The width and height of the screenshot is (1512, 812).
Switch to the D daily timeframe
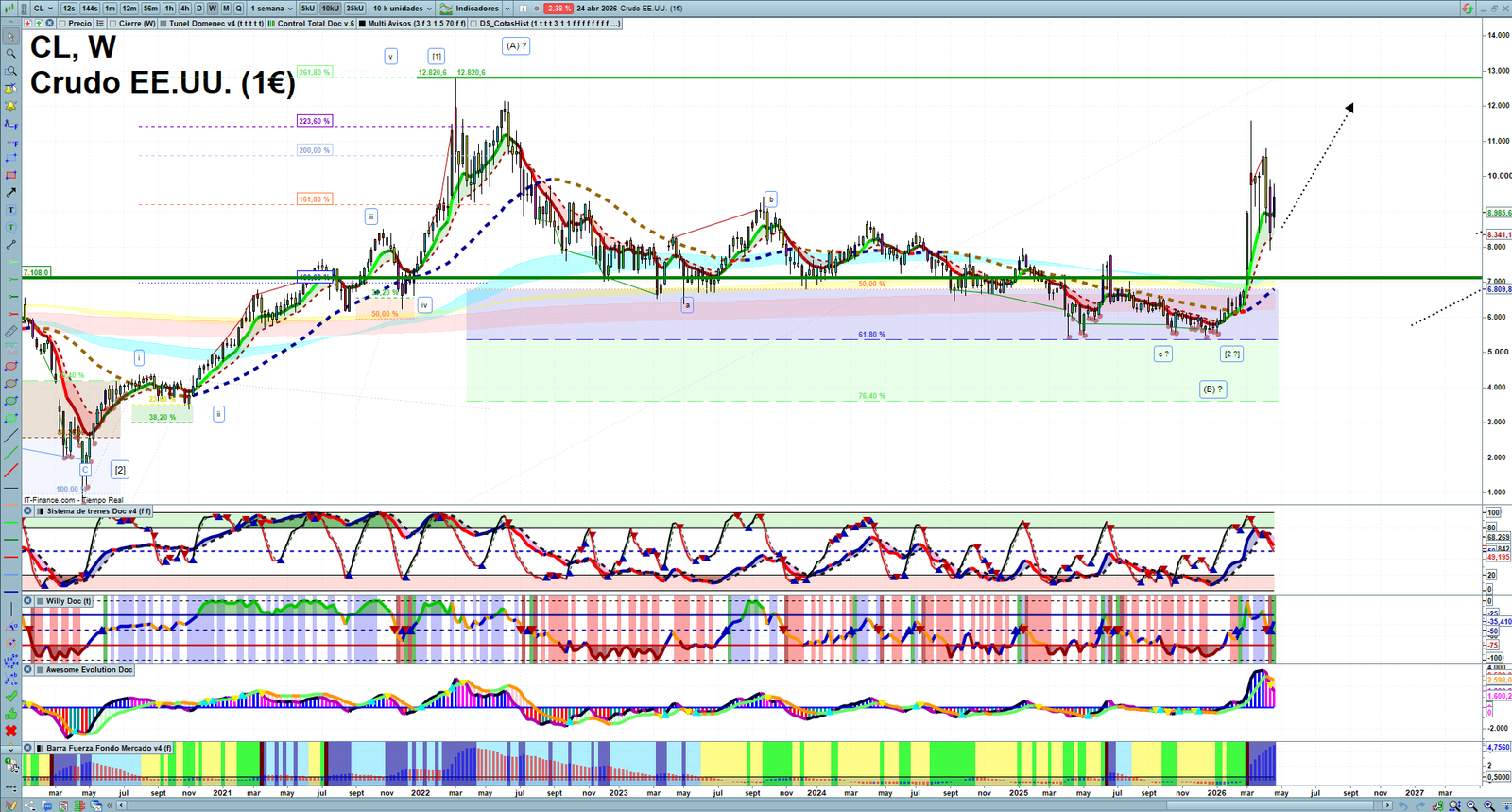(198, 9)
